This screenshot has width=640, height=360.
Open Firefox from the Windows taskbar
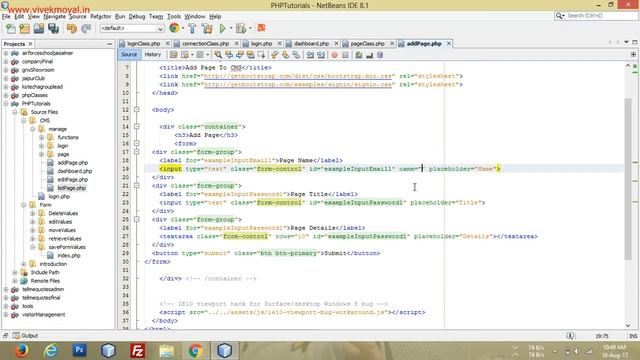(x=21, y=350)
